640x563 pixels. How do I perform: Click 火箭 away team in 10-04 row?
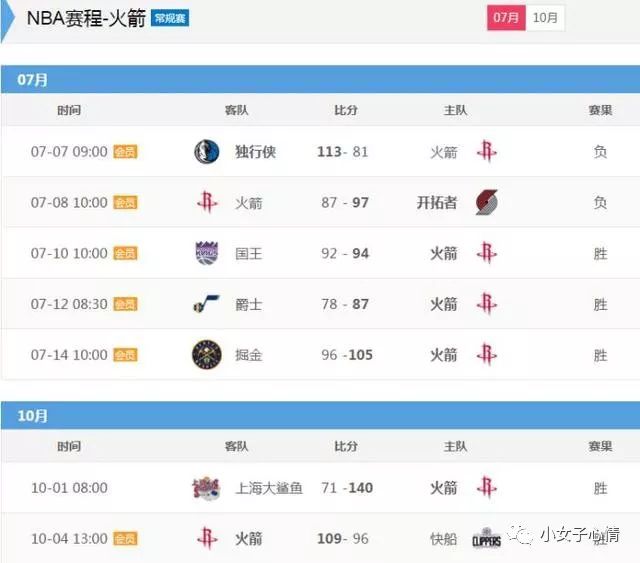coord(249,539)
